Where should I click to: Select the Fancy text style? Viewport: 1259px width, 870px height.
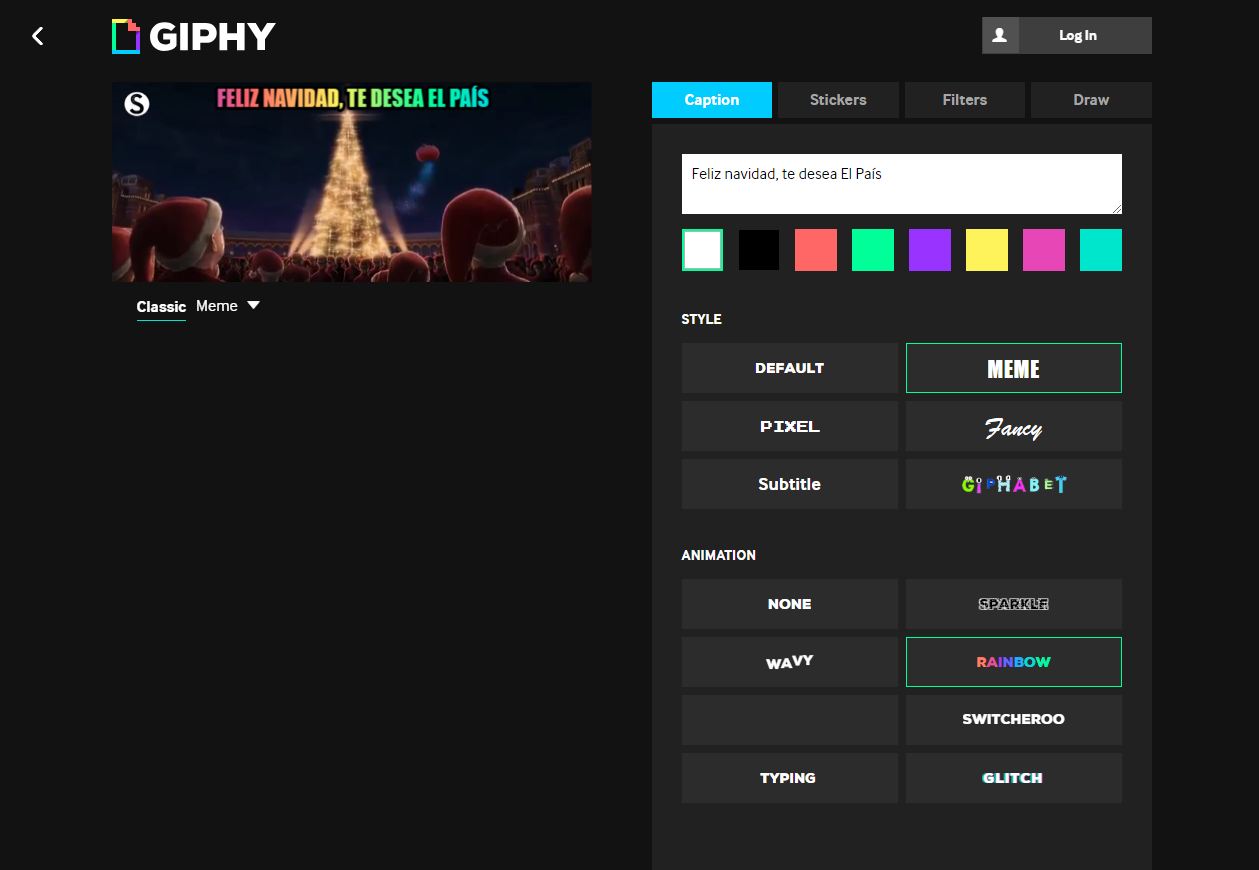click(x=1014, y=426)
